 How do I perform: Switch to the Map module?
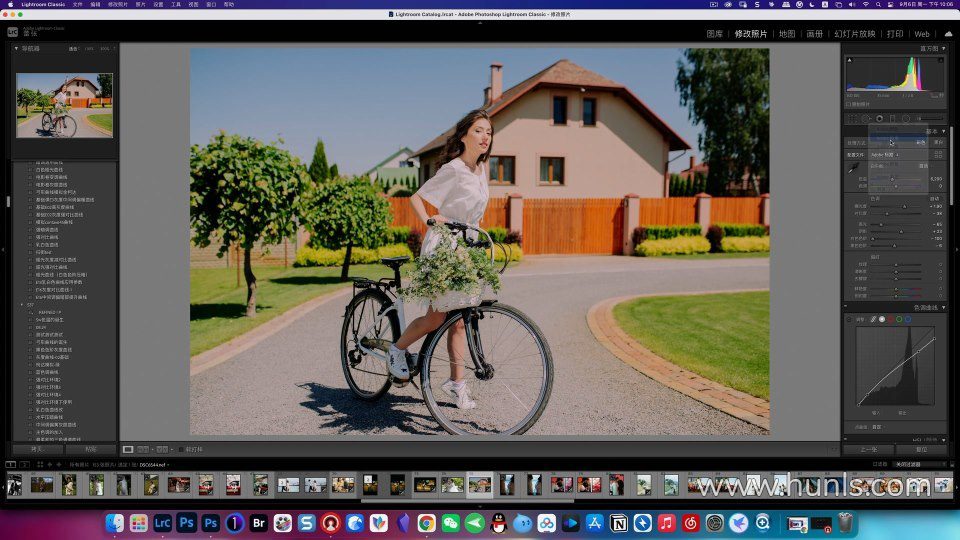[x=786, y=34]
